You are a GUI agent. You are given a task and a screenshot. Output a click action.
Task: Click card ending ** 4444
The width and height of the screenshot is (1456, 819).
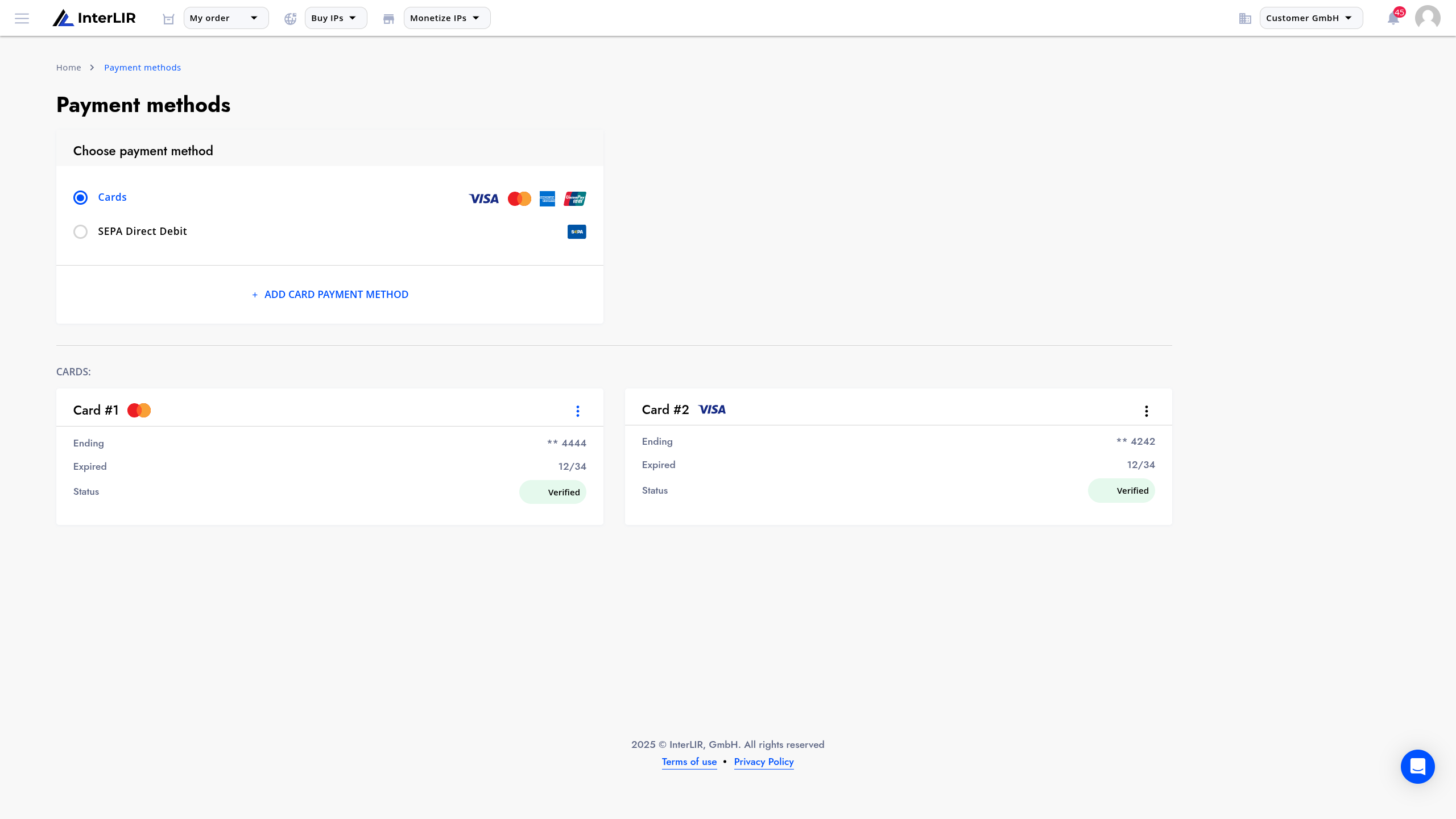pos(566,443)
